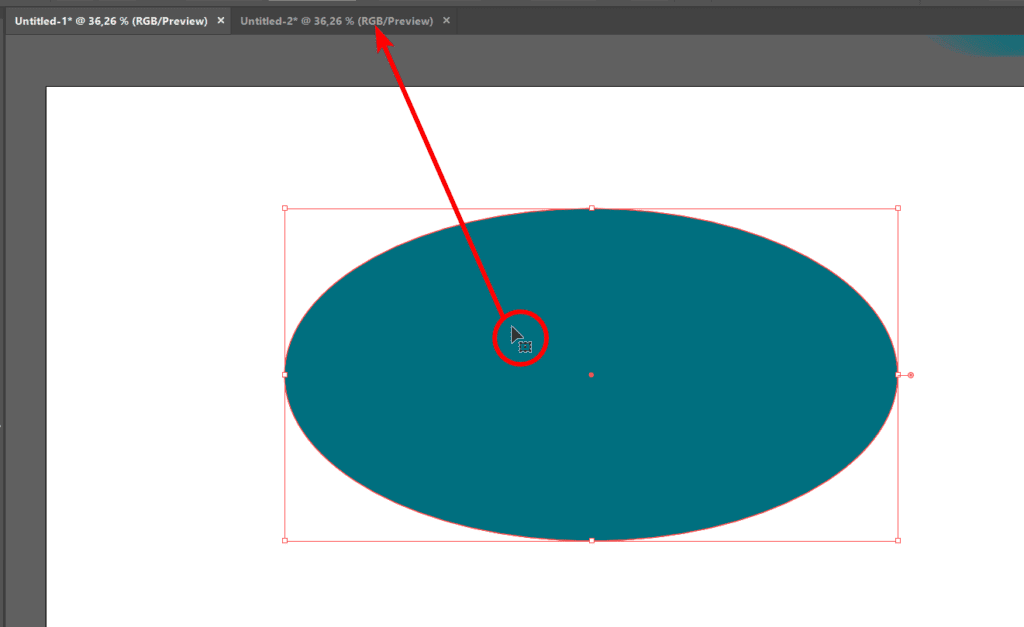Viewport: 1024px width, 627px height.
Task: Switch to the Untitled-1 document tab
Action: pyautogui.click(x=110, y=21)
